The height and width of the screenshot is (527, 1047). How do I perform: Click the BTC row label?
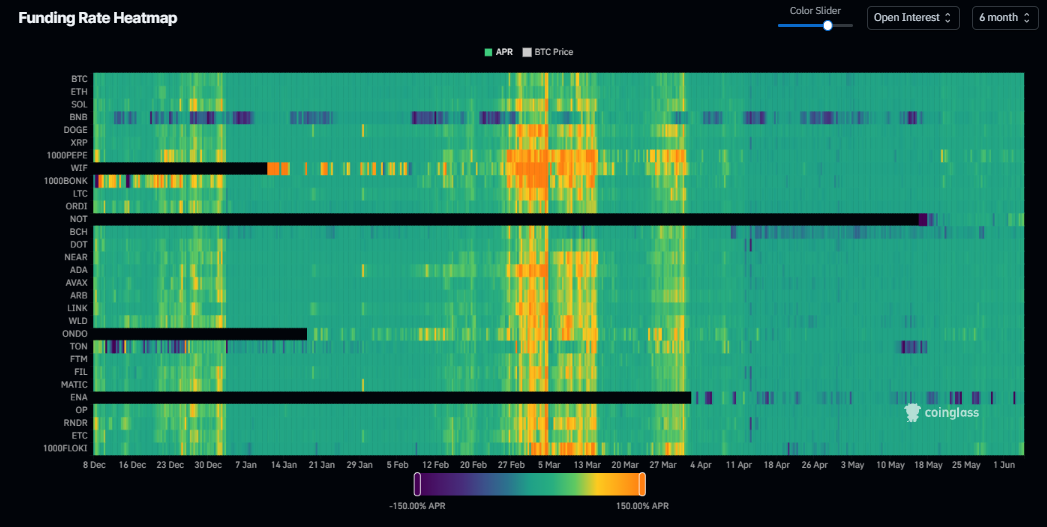[x=79, y=79]
